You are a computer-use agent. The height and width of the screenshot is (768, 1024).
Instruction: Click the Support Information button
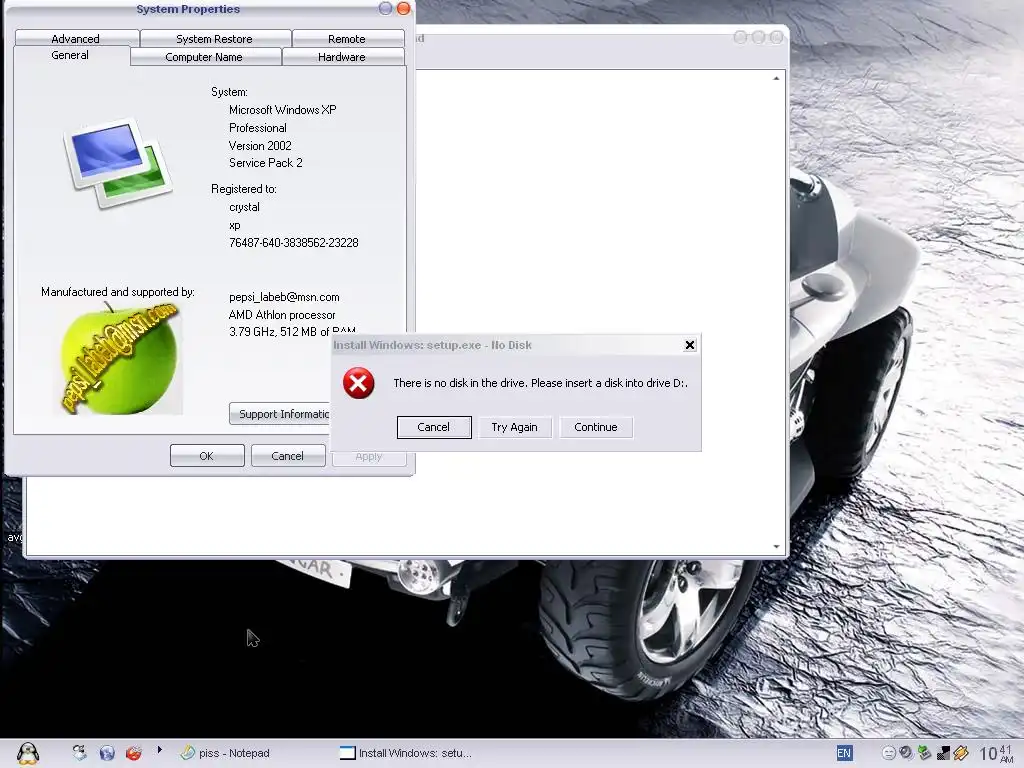(x=281, y=414)
